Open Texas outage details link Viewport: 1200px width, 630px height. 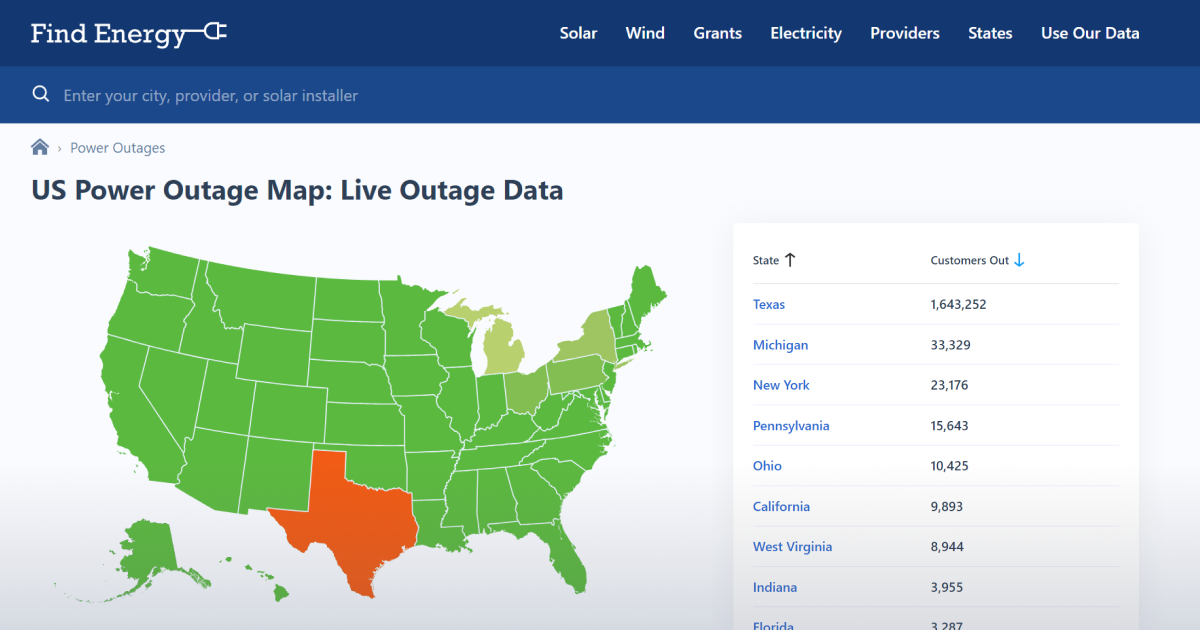[x=769, y=304]
